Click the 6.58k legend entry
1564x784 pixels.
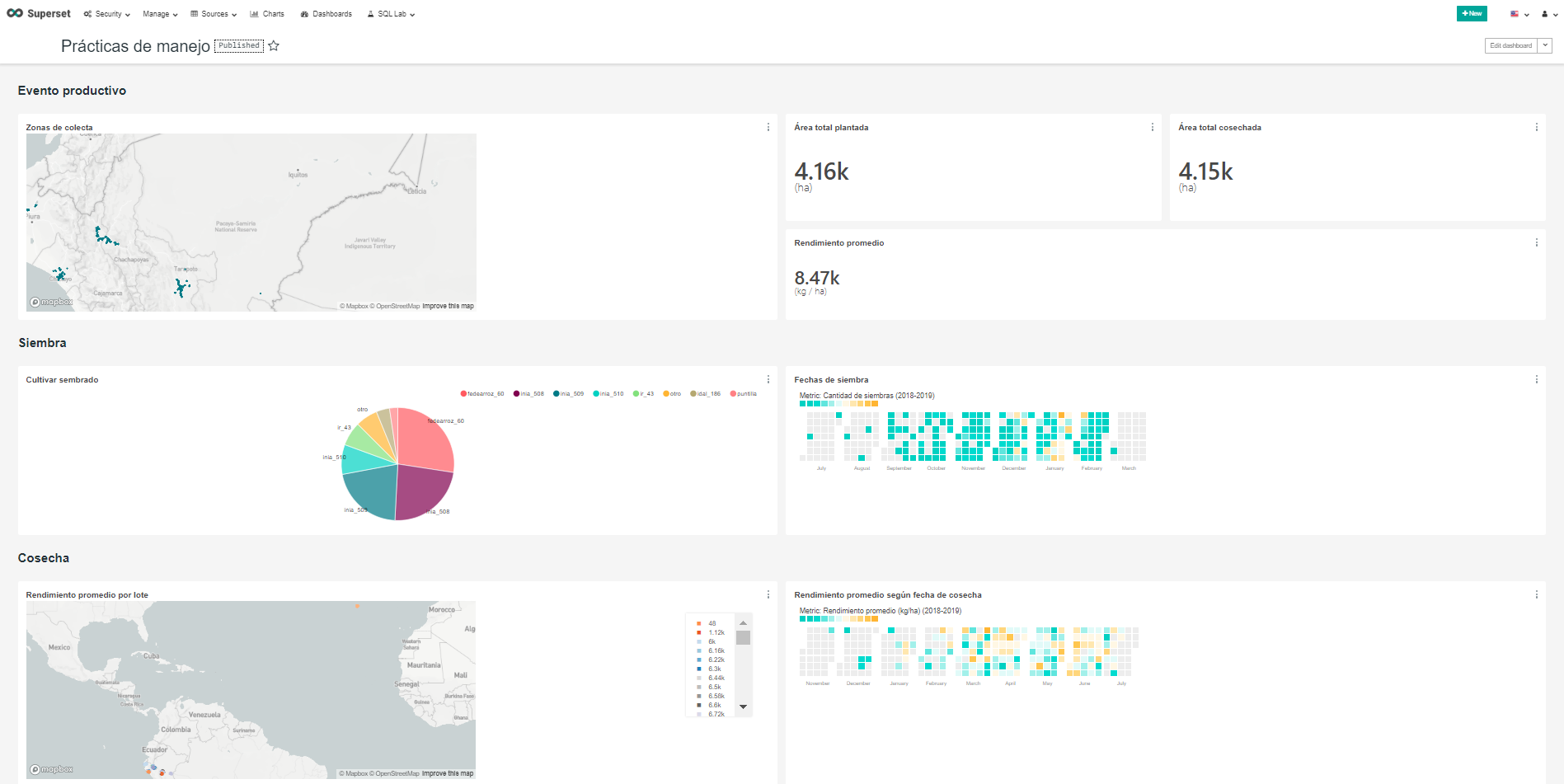[x=710, y=696]
